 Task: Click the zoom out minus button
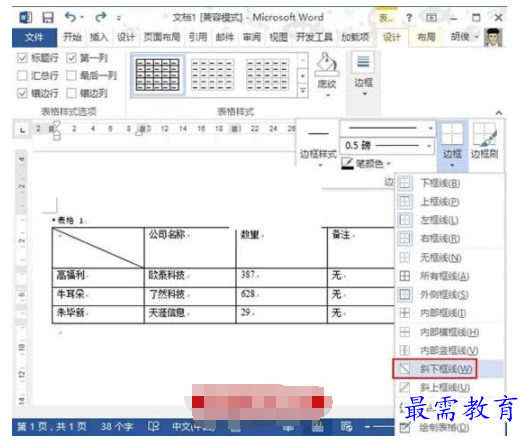point(368,427)
